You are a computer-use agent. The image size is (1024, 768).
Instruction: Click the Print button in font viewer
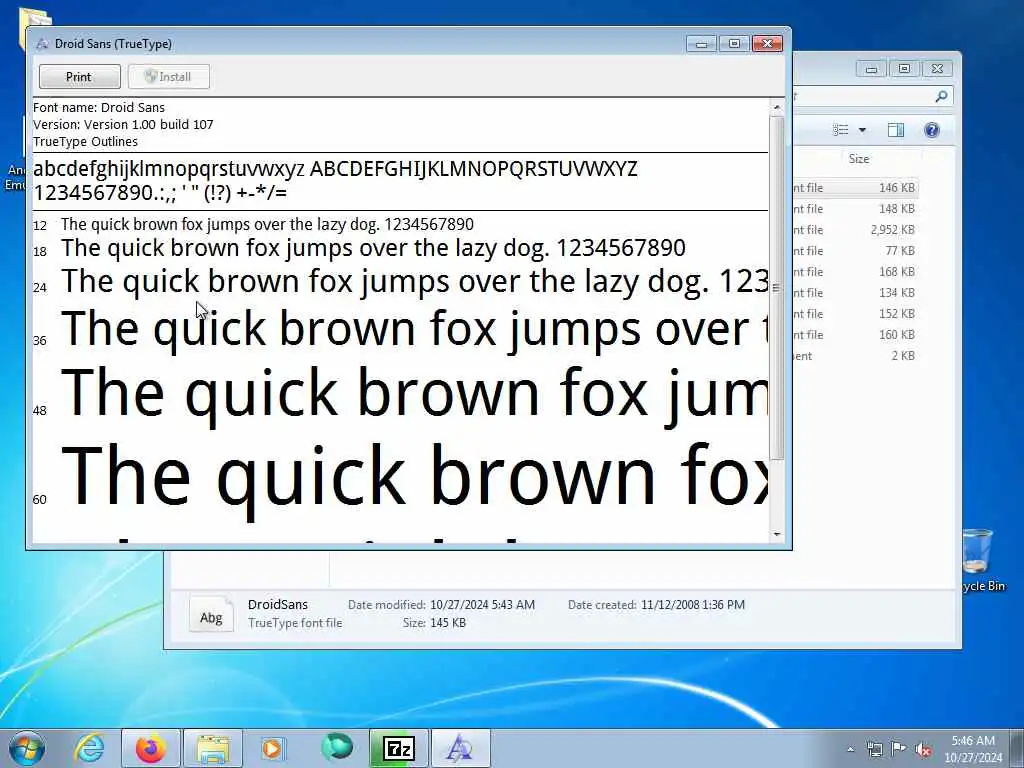[80, 76]
